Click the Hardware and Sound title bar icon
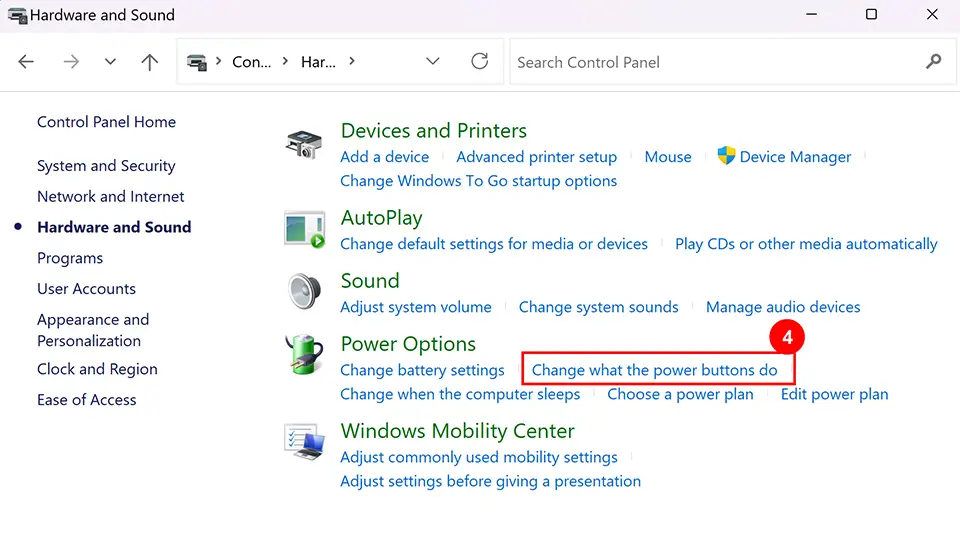Screen dimensions: 960x537 pyautogui.click(x=18, y=15)
